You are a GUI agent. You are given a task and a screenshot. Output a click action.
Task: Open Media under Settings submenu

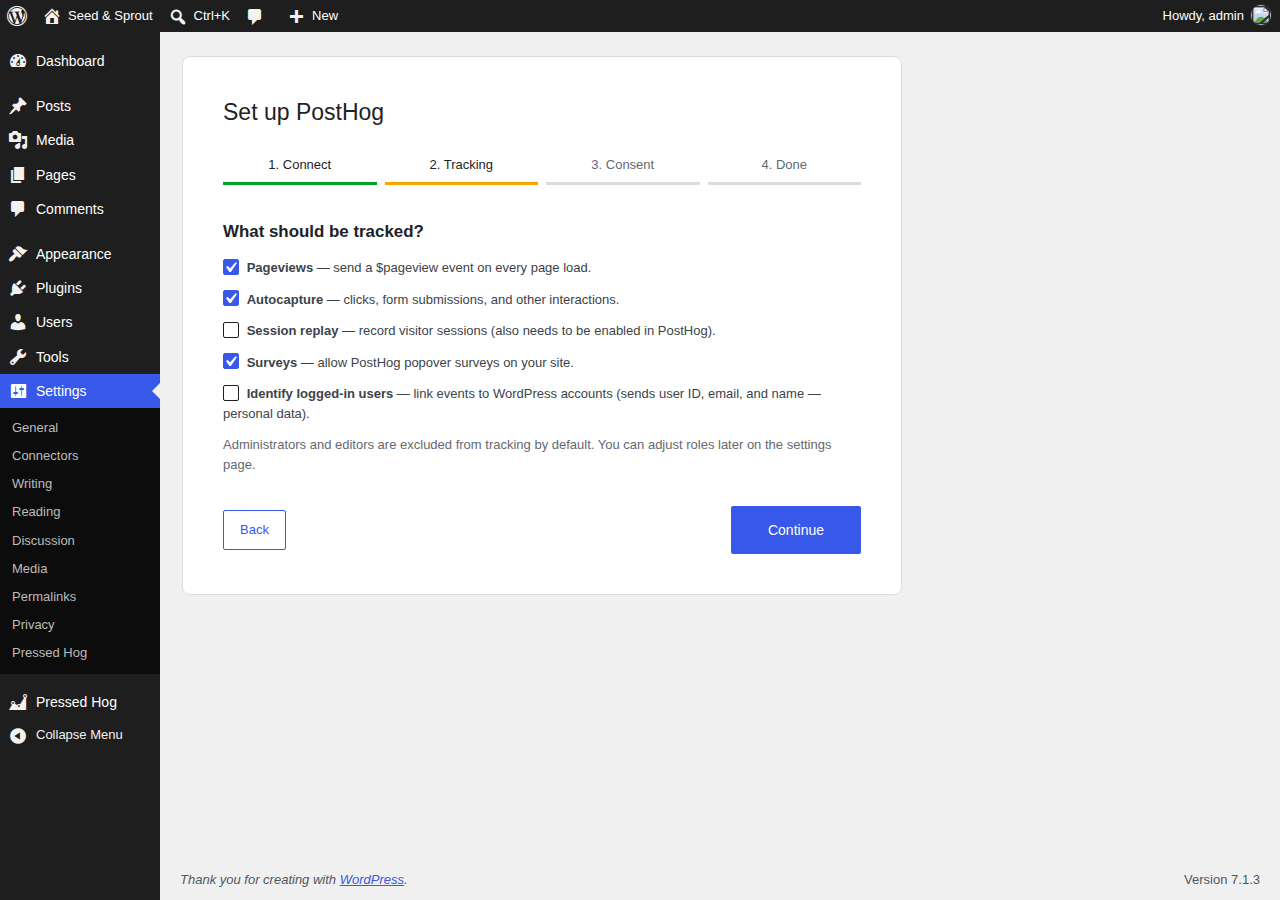point(30,568)
